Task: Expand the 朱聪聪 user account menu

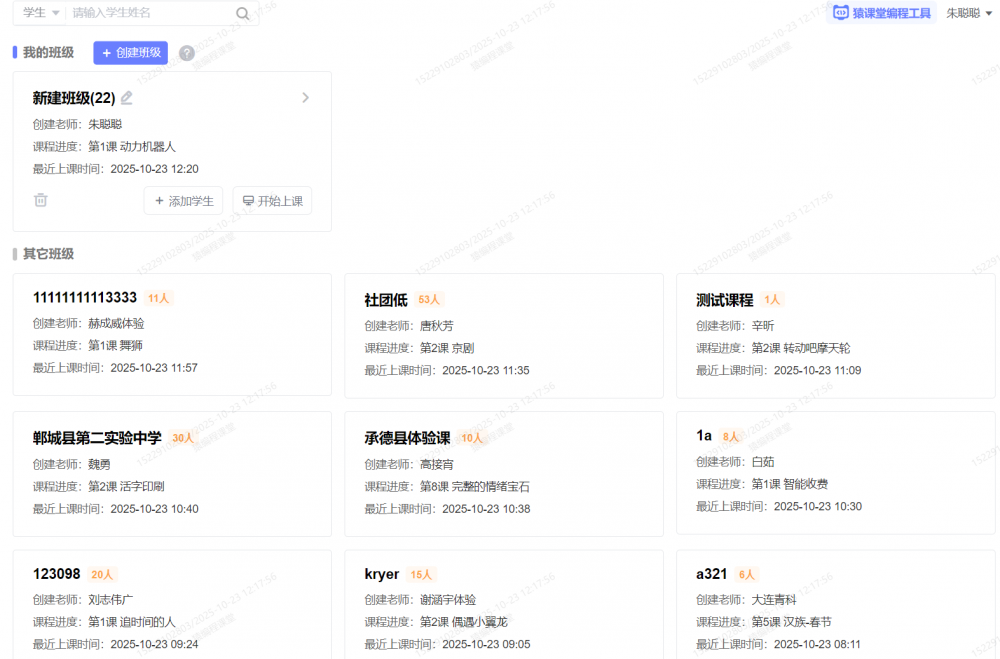Action: (x=969, y=13)
